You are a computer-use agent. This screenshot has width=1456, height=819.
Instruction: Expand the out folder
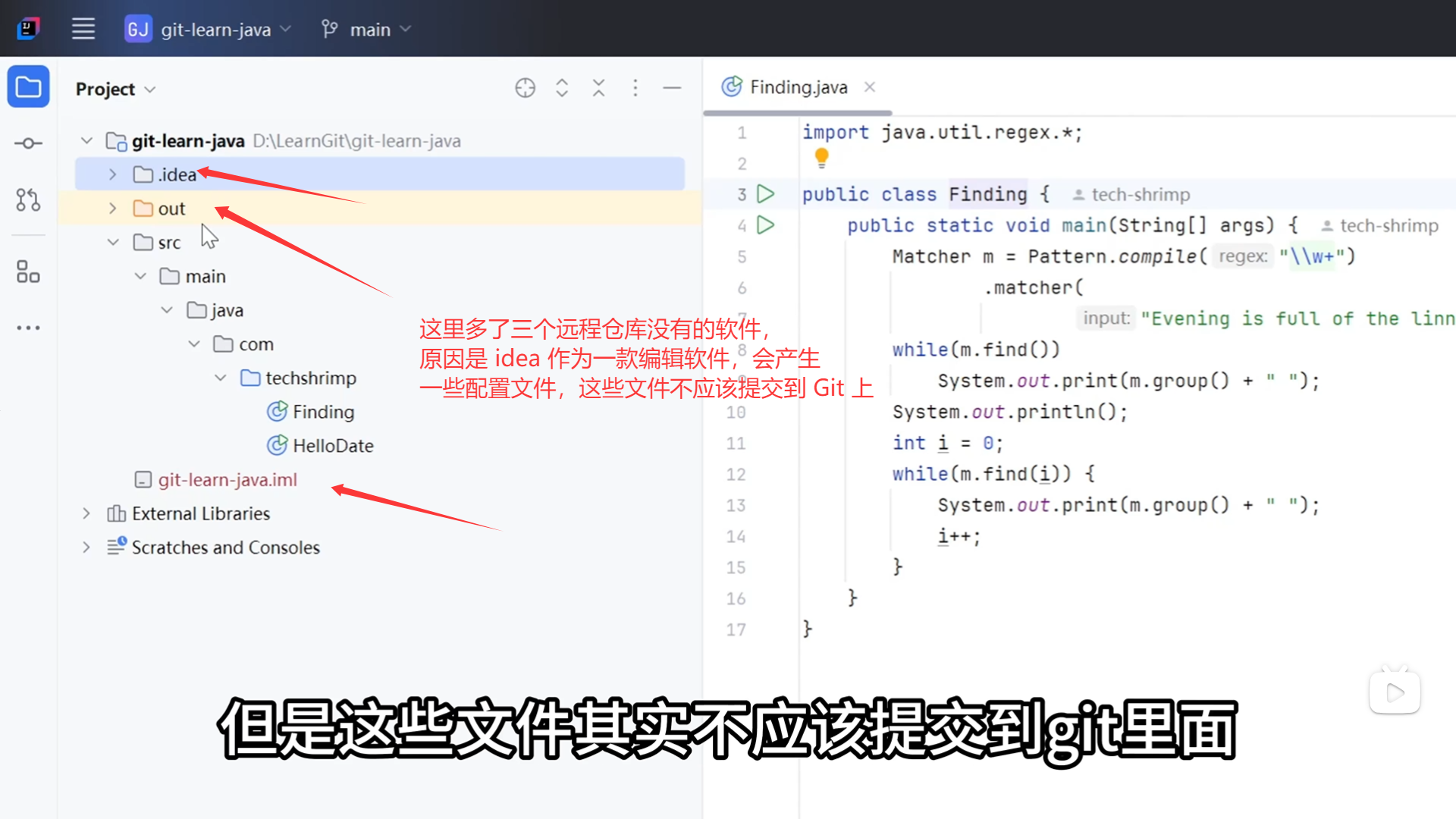coord(112,209)
